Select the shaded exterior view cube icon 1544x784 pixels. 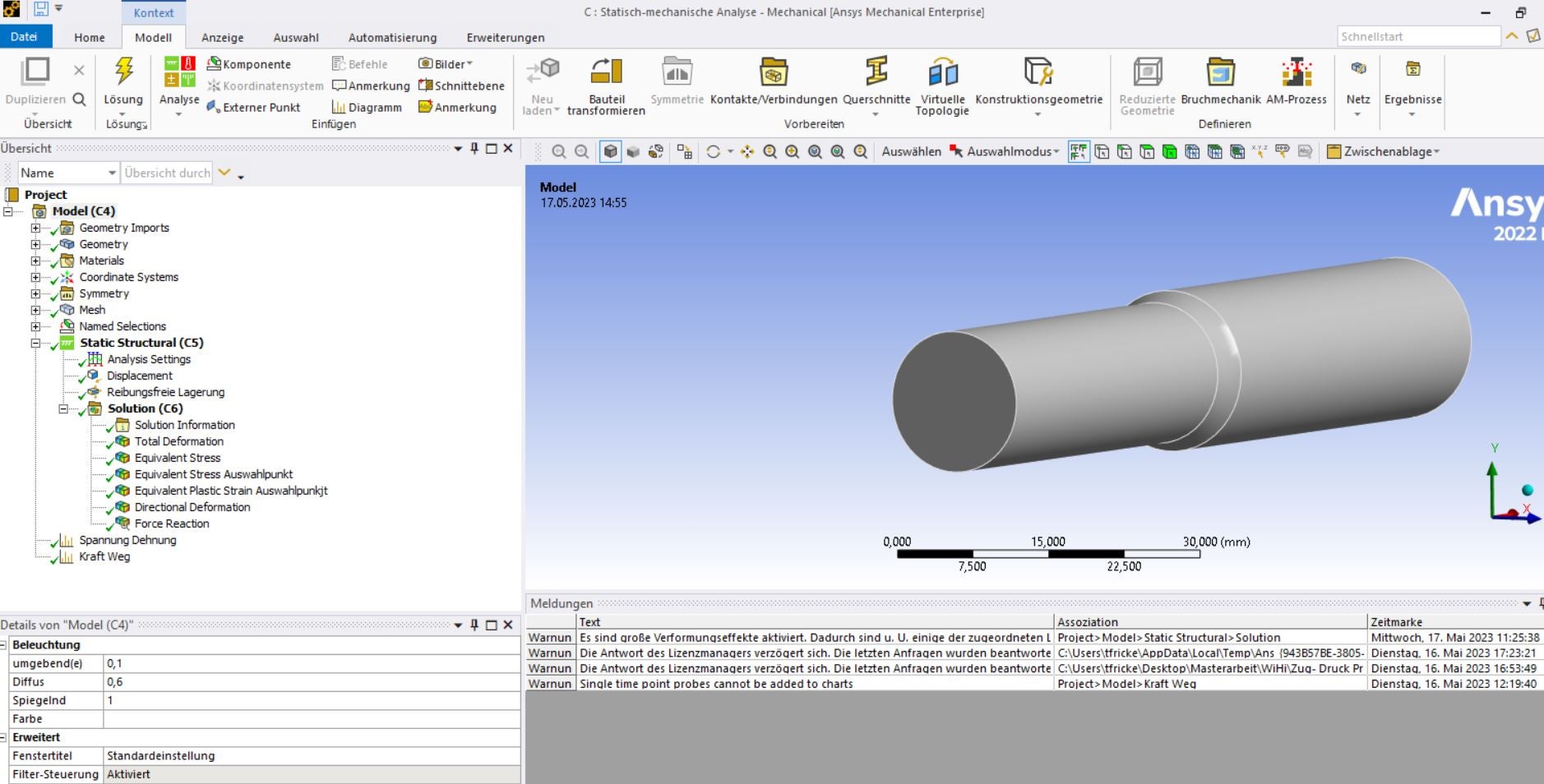pyautogui.click(x=610, y=151)
